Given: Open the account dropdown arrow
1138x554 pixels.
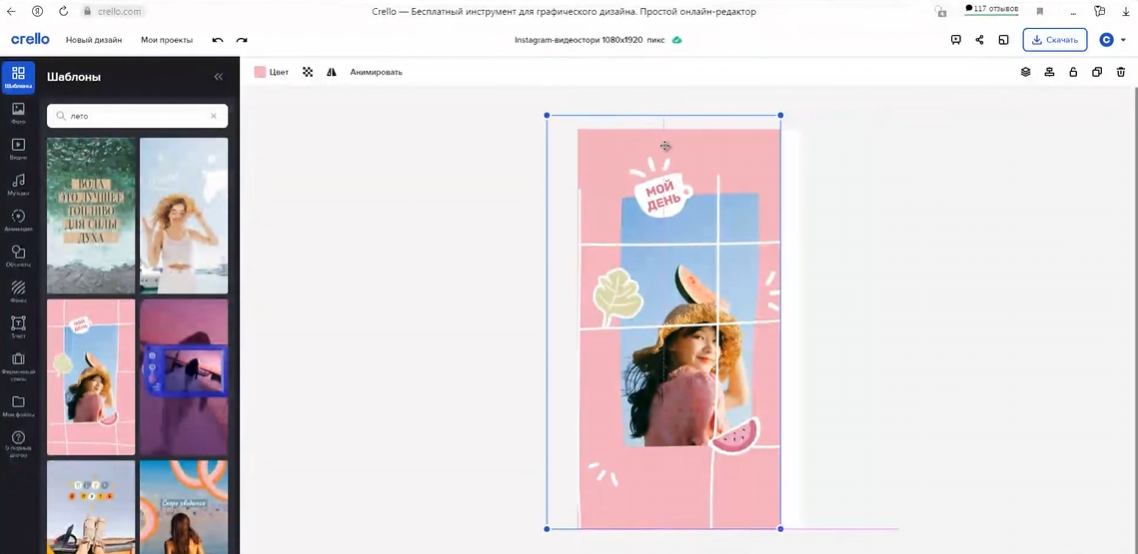Looking at the screenshot, I should point(1123,40).
